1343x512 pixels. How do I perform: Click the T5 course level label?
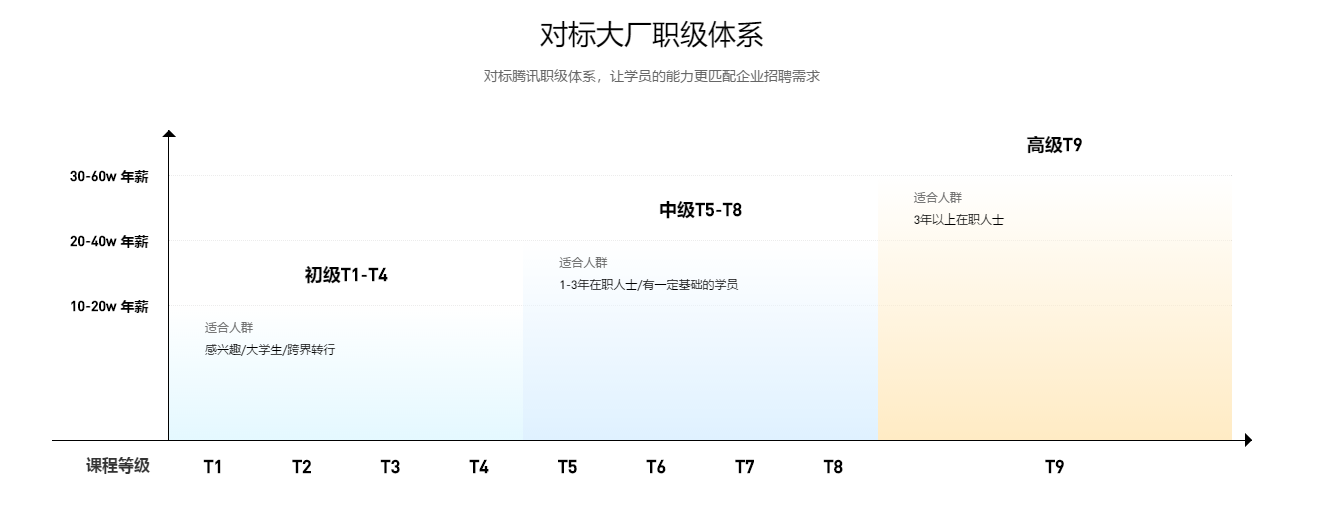tap(567, 467)
